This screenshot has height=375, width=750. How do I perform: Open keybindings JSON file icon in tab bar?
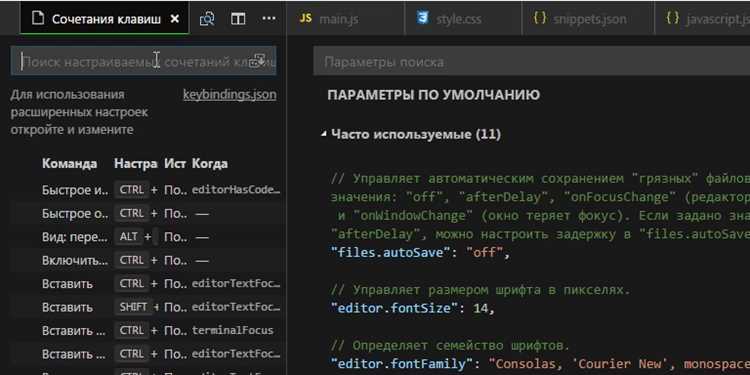point(207,19)
